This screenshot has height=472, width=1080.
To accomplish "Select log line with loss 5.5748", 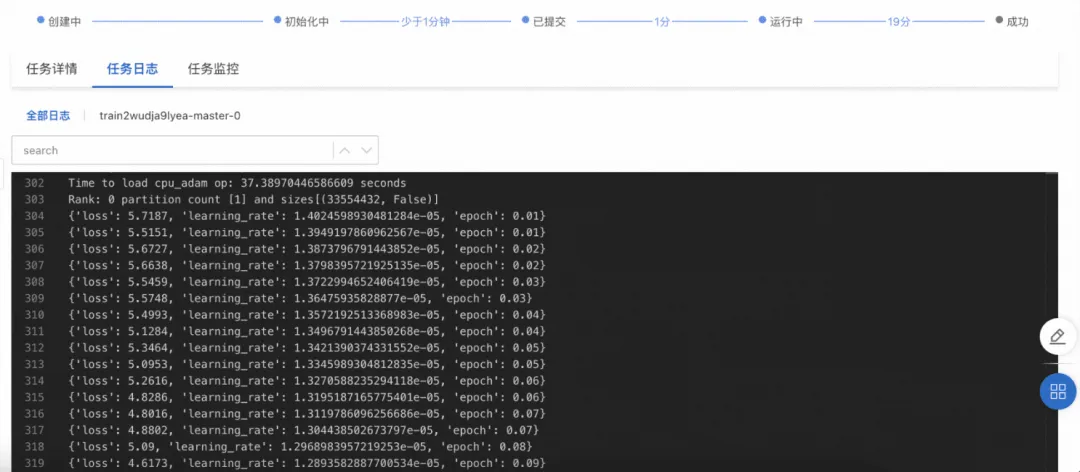I will (300, 299).
